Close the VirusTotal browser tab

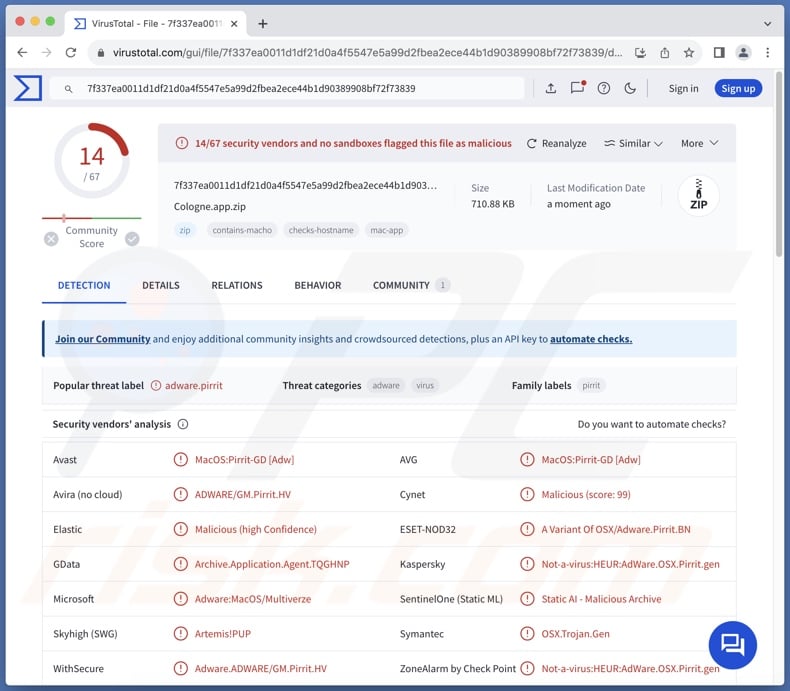tap(234, 24)
